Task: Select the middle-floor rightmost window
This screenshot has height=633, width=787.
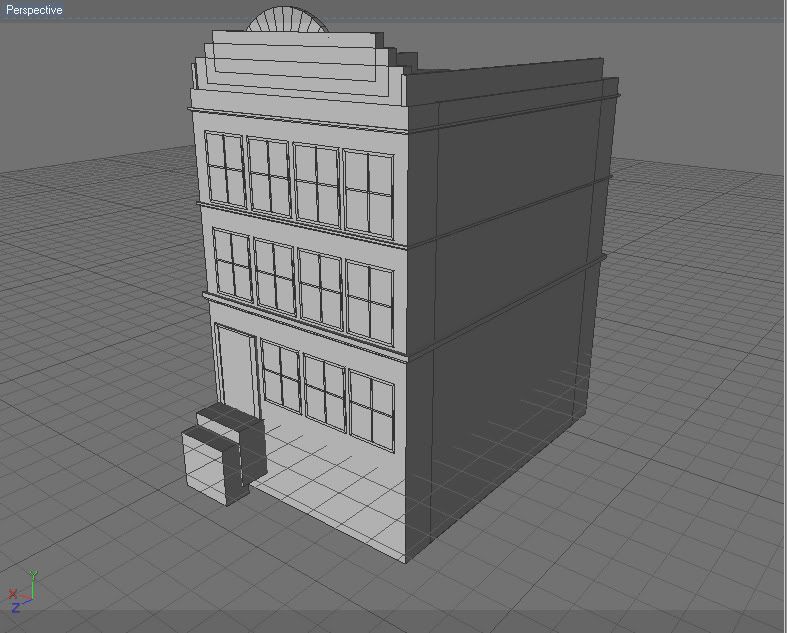Action: pos(370,302)
